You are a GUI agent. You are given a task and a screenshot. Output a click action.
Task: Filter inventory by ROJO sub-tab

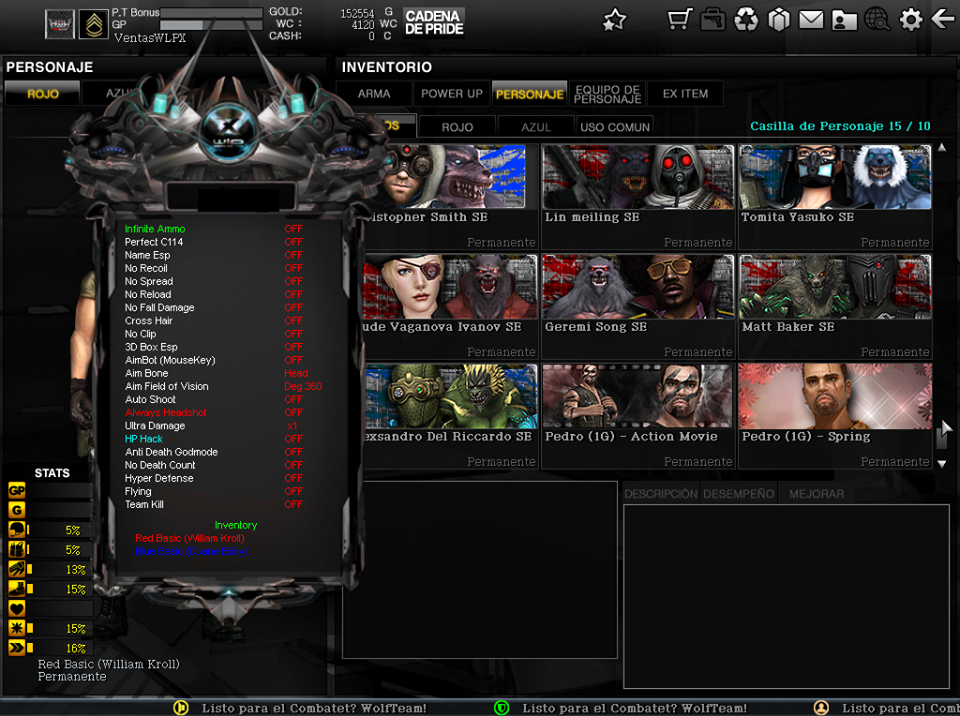coord(457,127)
